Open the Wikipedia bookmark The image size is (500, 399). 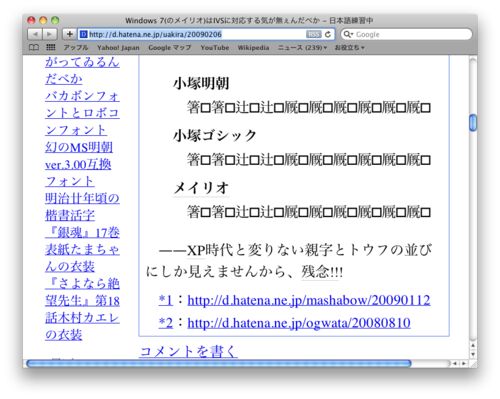coord(253,48)
